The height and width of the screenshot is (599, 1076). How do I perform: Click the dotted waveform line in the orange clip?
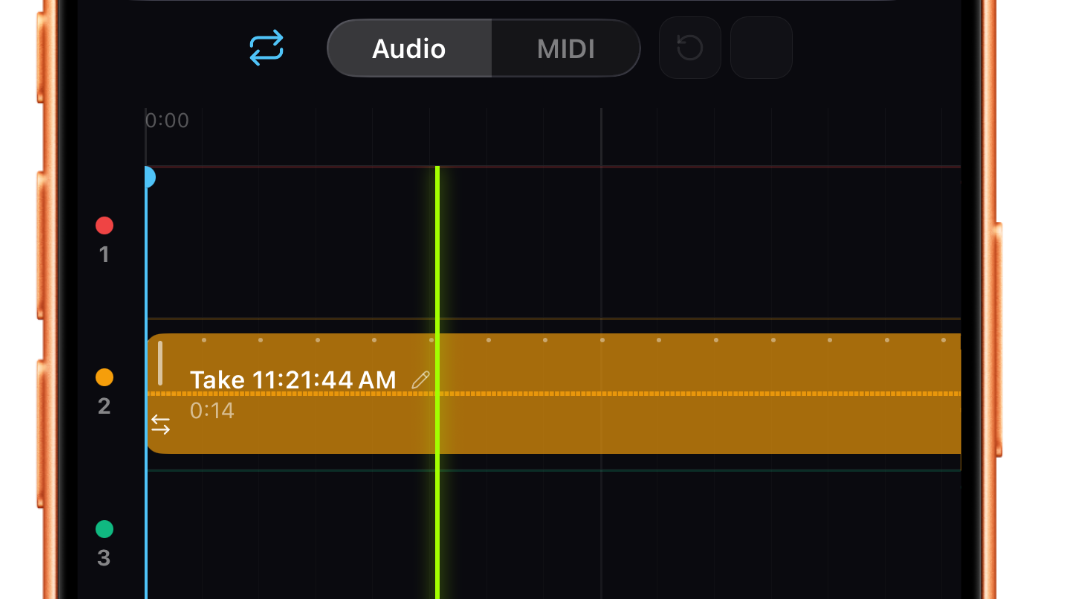[700, 394]
